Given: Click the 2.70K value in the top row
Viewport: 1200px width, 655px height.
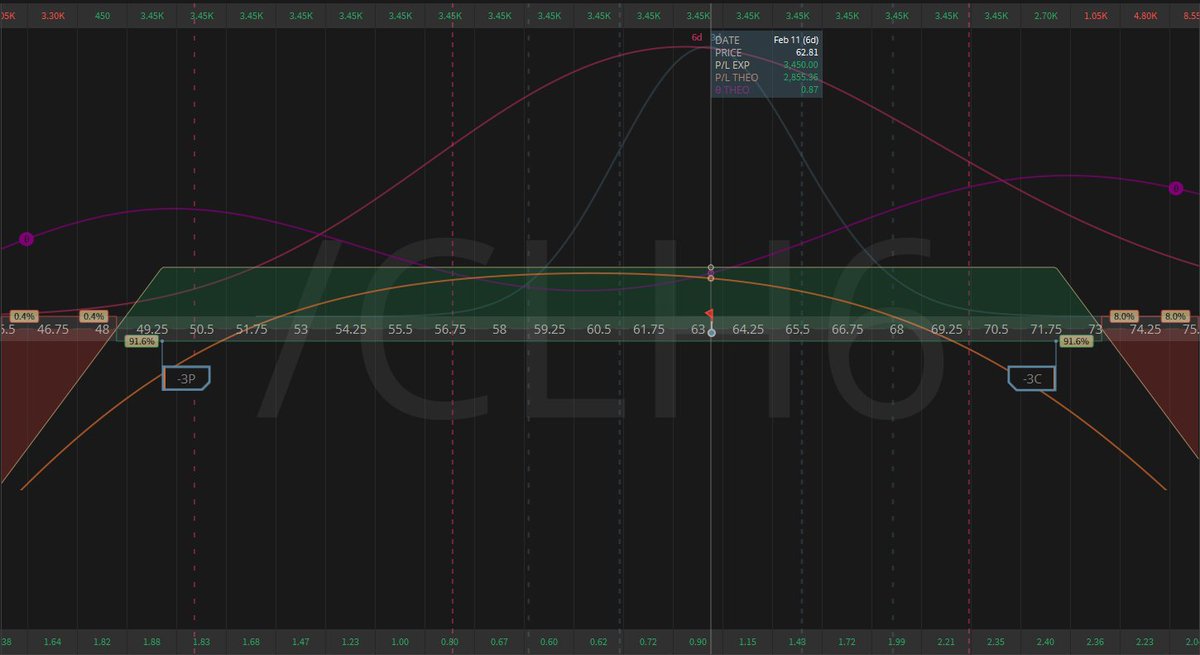Looking at the screenshot, I should coord(1046,16).
